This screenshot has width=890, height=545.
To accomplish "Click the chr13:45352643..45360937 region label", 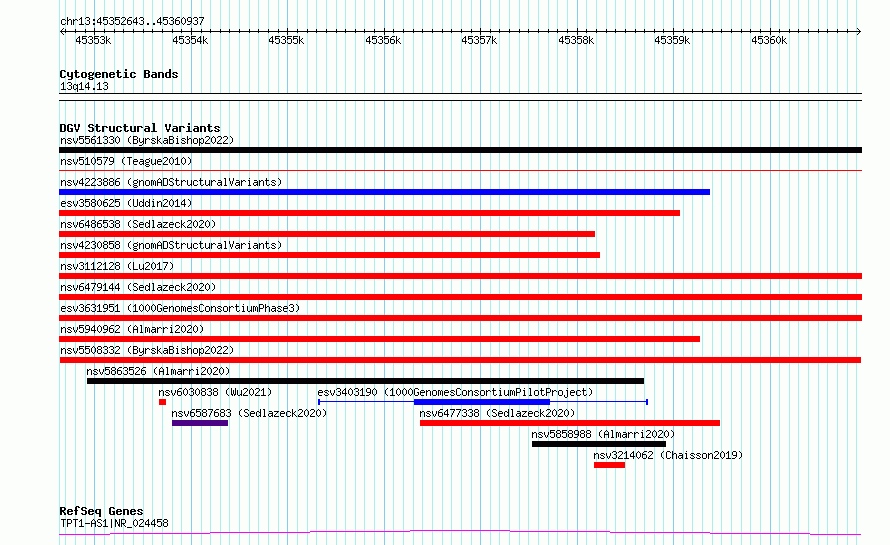I will coord(132,22).
